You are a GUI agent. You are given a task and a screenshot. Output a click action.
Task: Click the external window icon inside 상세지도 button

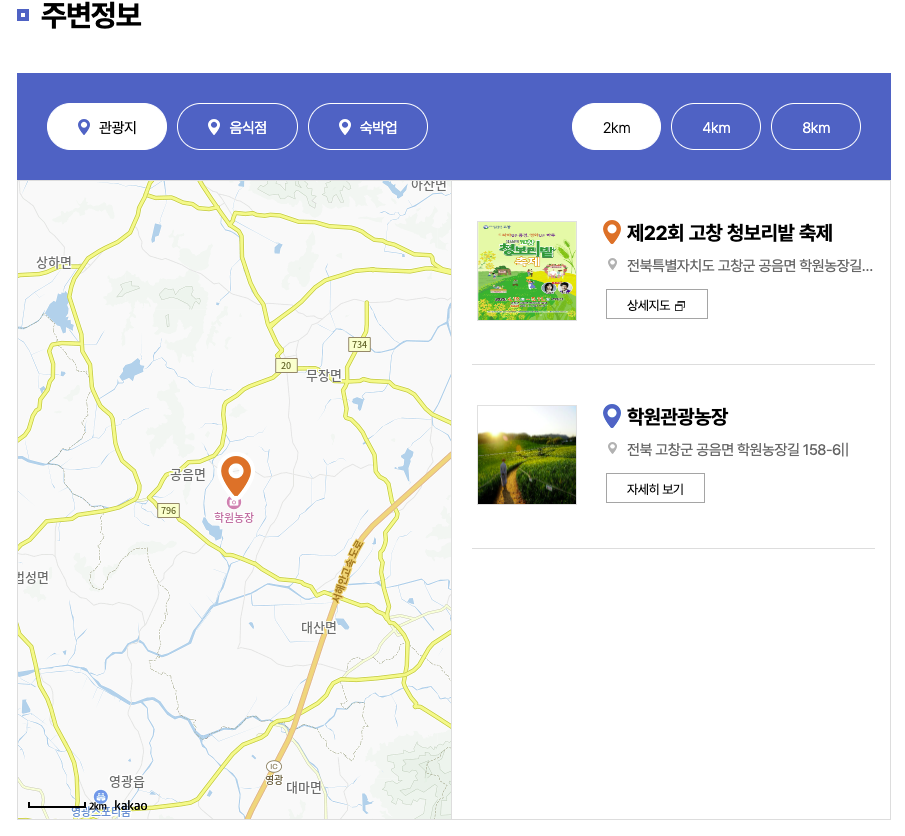point(681,304)
